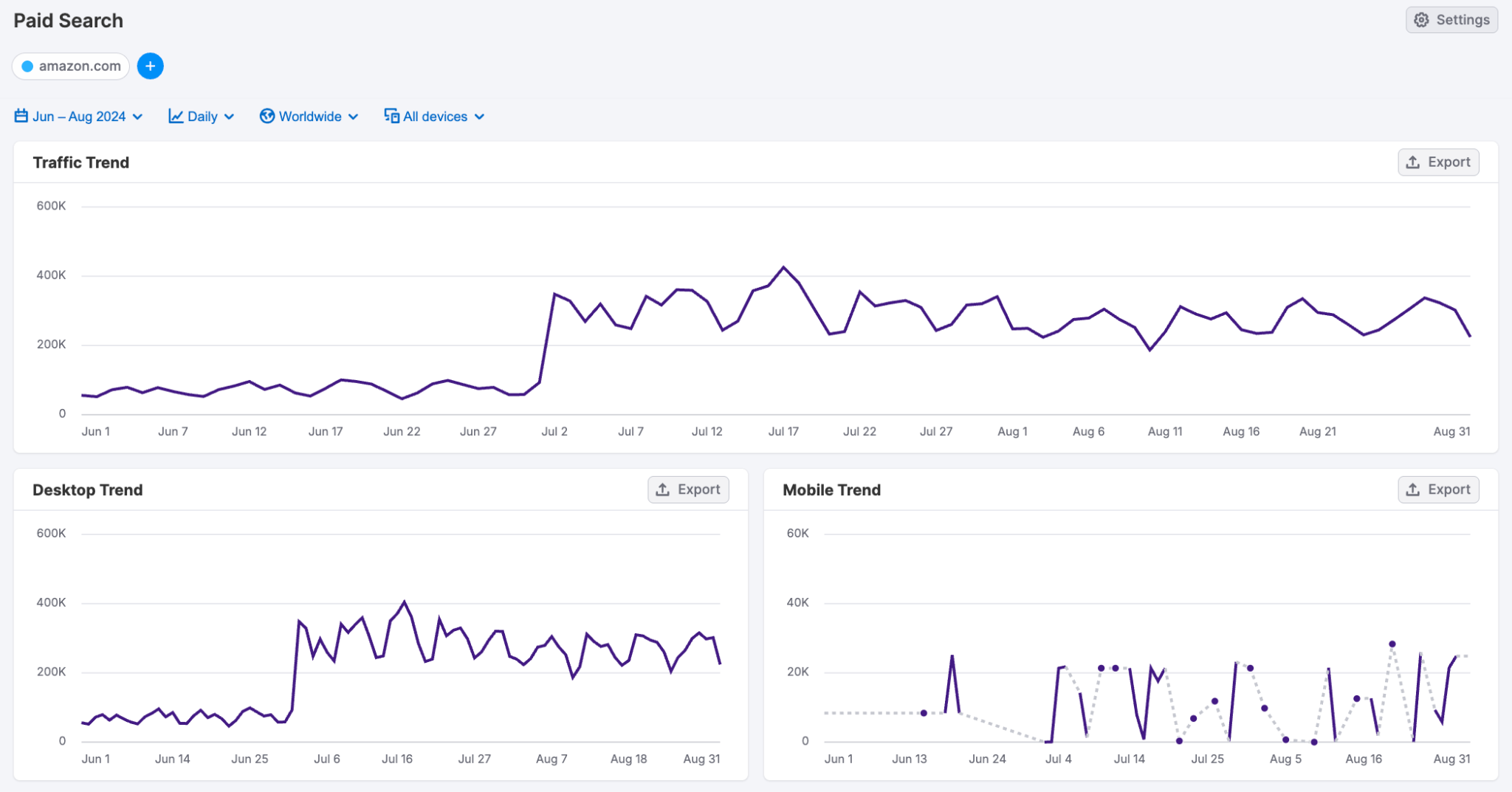Select the amazon.com domain chip
Viewport: 1512px width, 792px height.
coord(70,66)
